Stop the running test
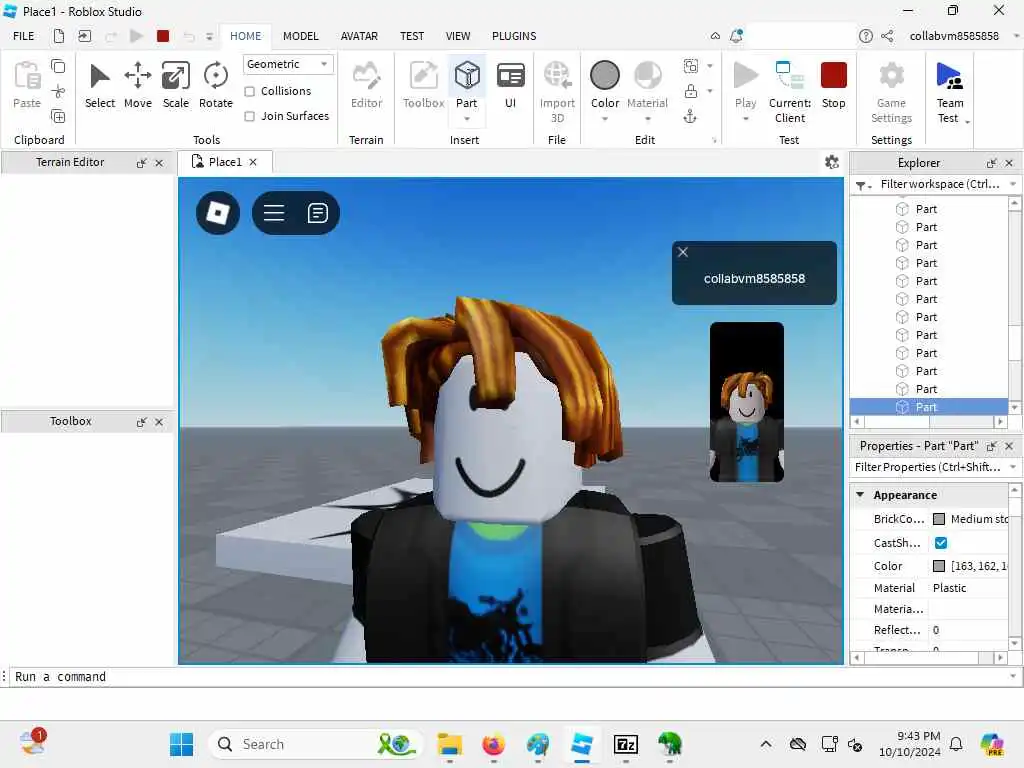This screenshot has height=768, width=1024. click(833, 85)
